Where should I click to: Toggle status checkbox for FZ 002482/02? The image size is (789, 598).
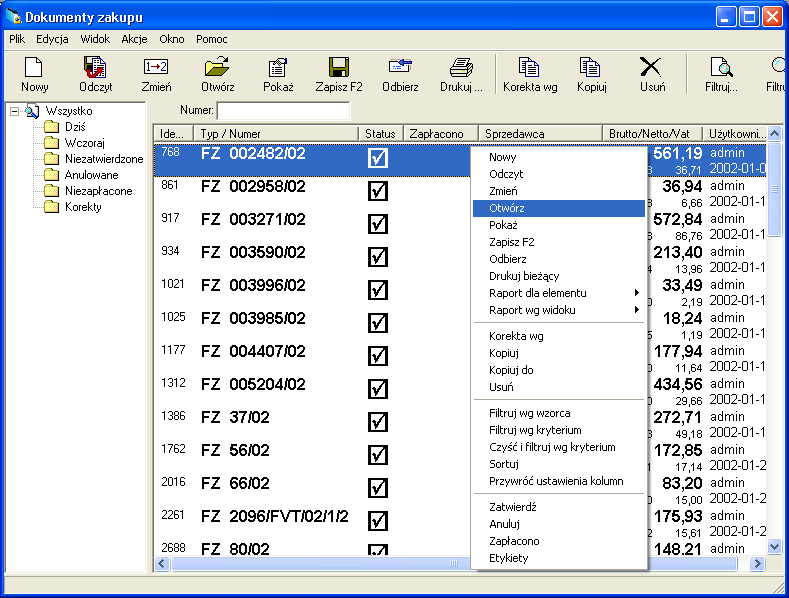tap(377, 158)
